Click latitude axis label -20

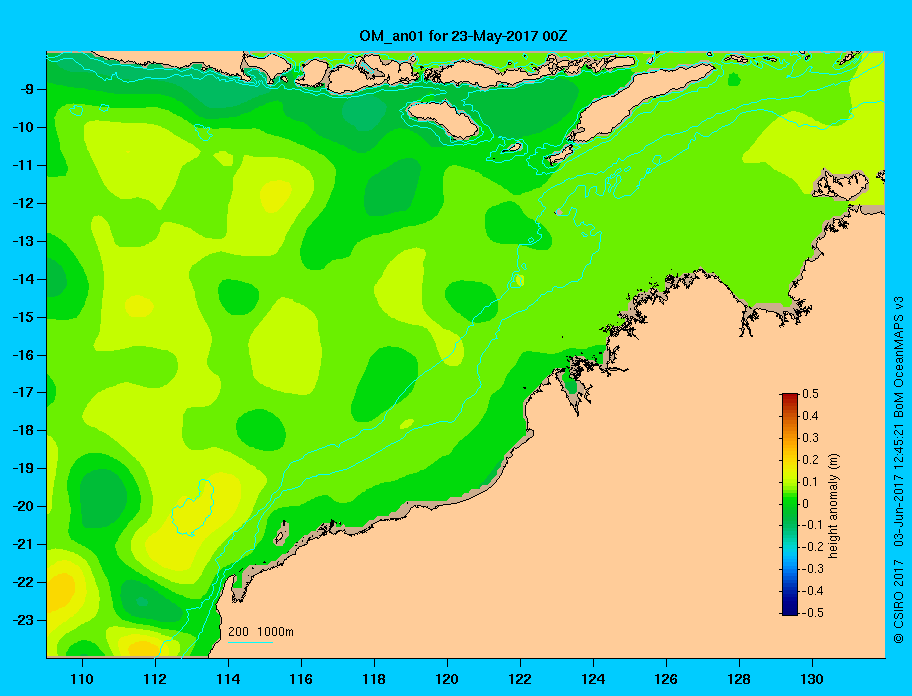pos(22,506)
